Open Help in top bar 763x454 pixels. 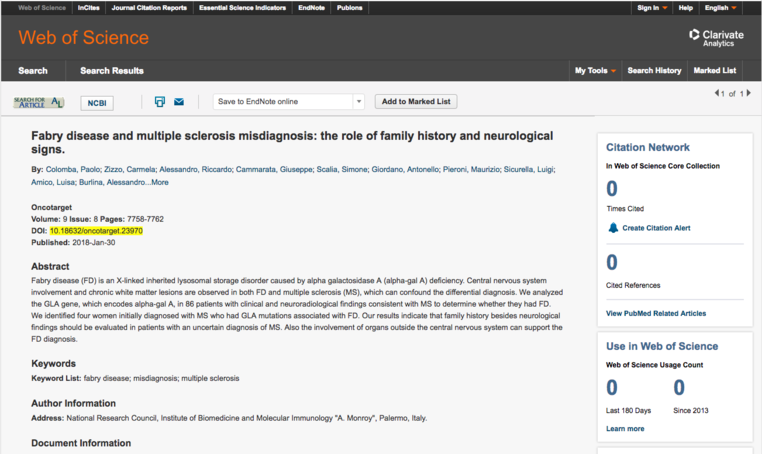(686, 8)
